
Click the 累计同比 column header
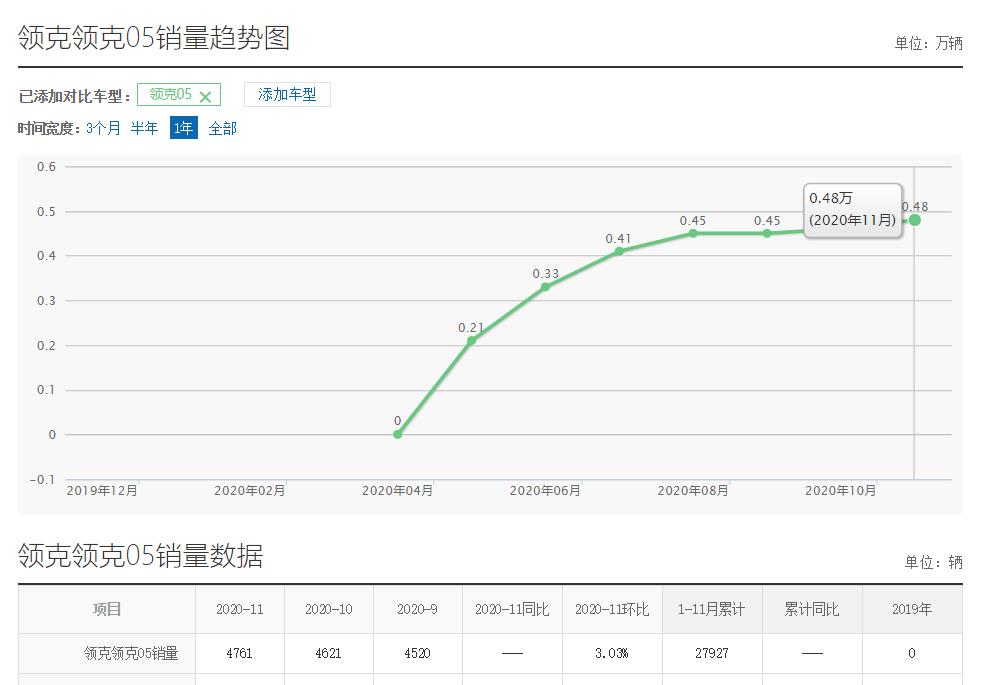pos(812,609)
